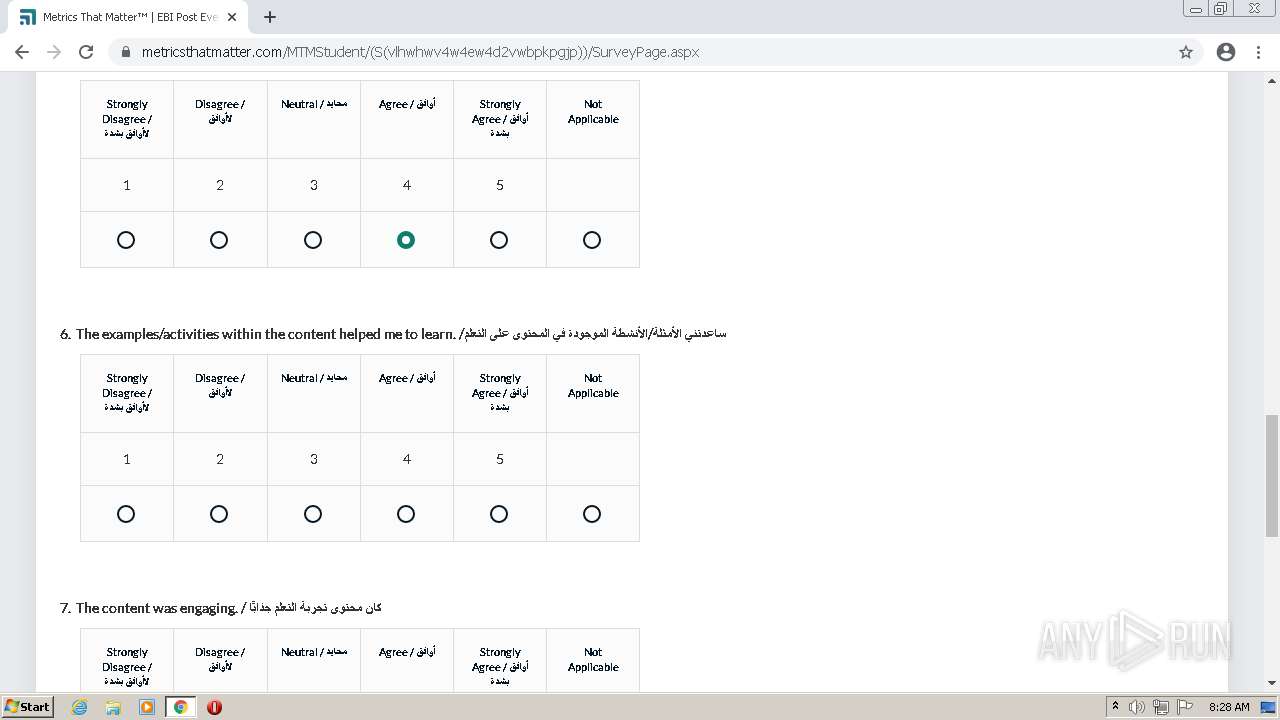Open Chrome's three-dot menu
This screenshot has height=720, width=1280.
tap(1259, 52)
